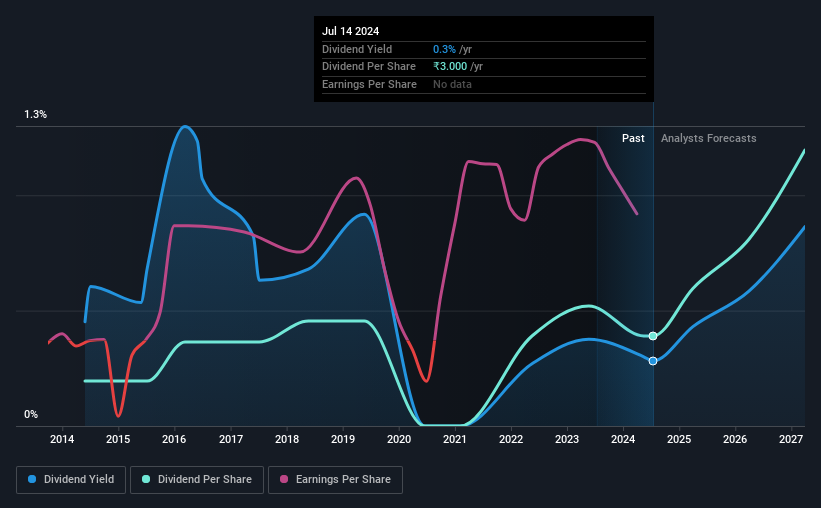This screenshot has height=508, width=821.
Task: Click the 2020 x-axis label
Action: 399,439
